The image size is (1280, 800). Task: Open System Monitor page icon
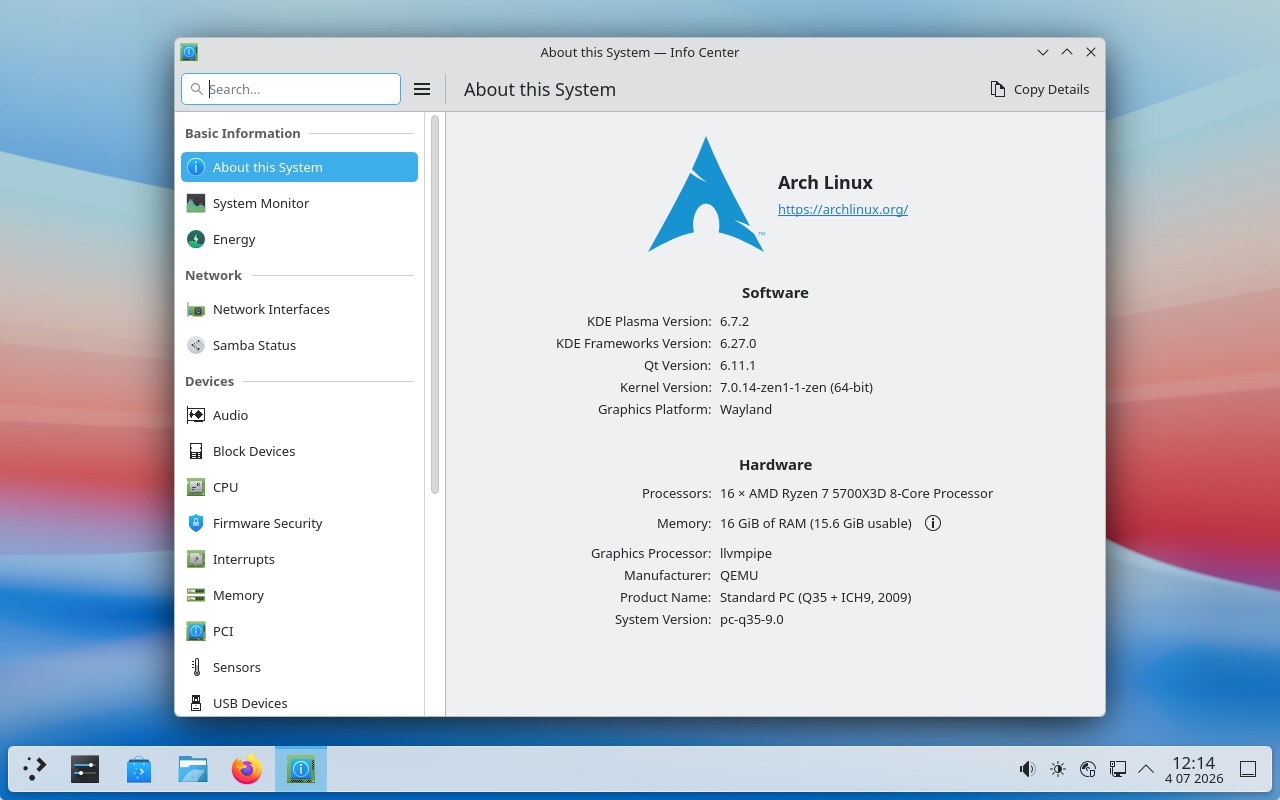(x=196, y=203)
